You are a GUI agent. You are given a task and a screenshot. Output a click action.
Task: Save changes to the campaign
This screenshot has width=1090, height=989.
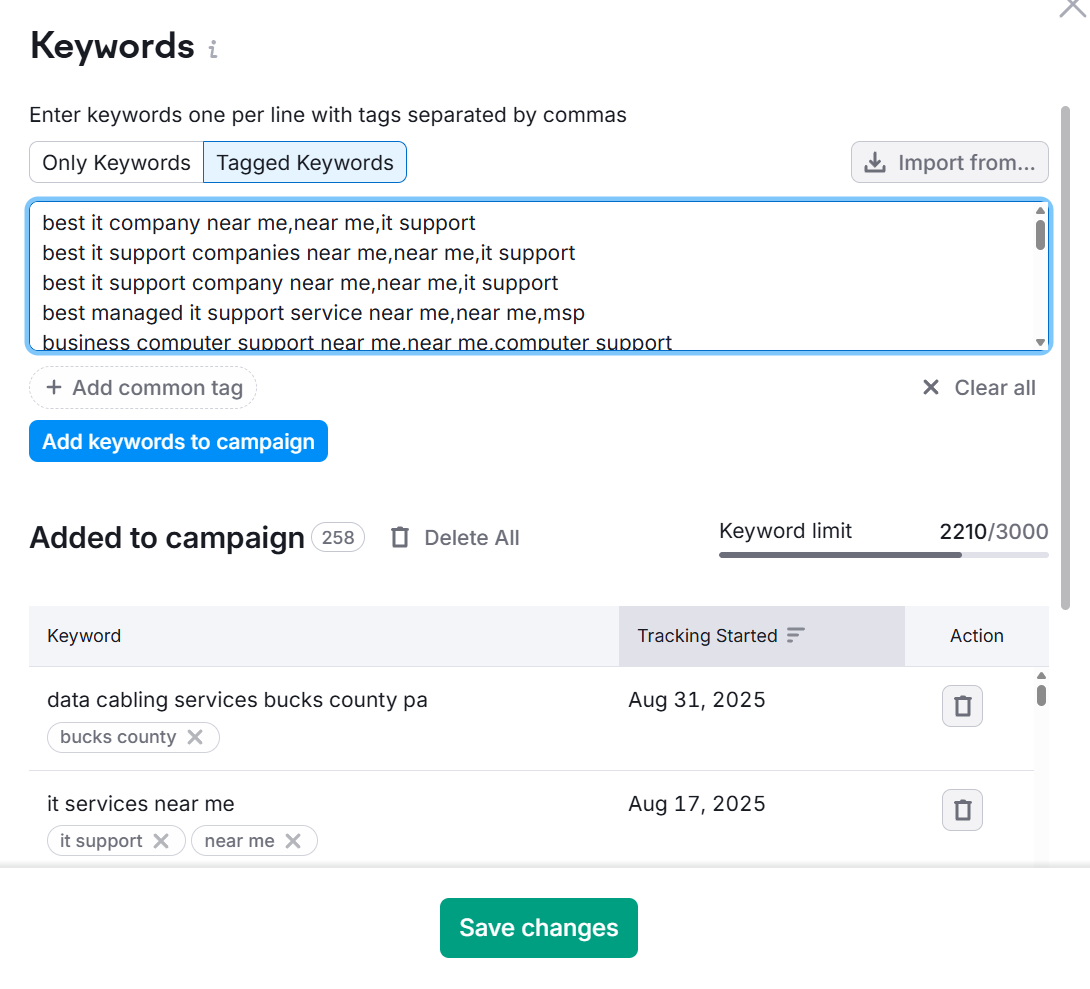(x=538, y=928)
